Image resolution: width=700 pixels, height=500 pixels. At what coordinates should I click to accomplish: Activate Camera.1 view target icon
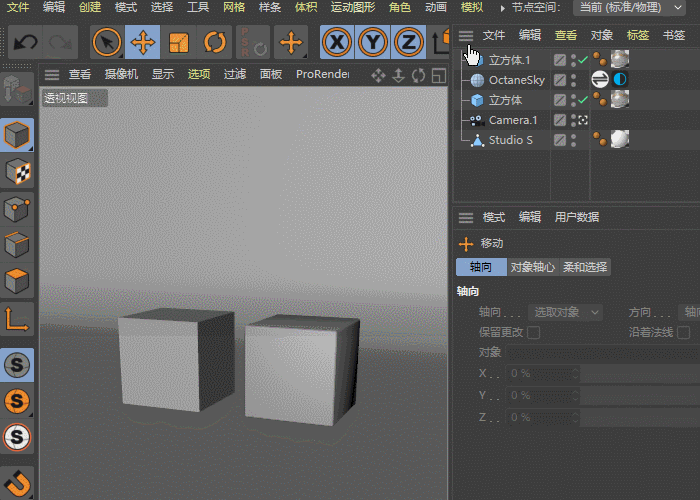tap(583, 120)
